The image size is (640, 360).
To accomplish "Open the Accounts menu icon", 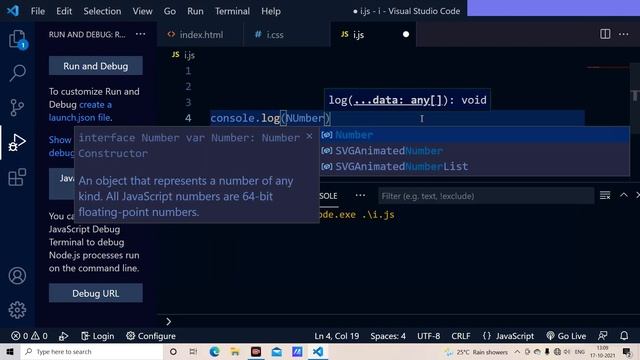I will click(17, 276).
